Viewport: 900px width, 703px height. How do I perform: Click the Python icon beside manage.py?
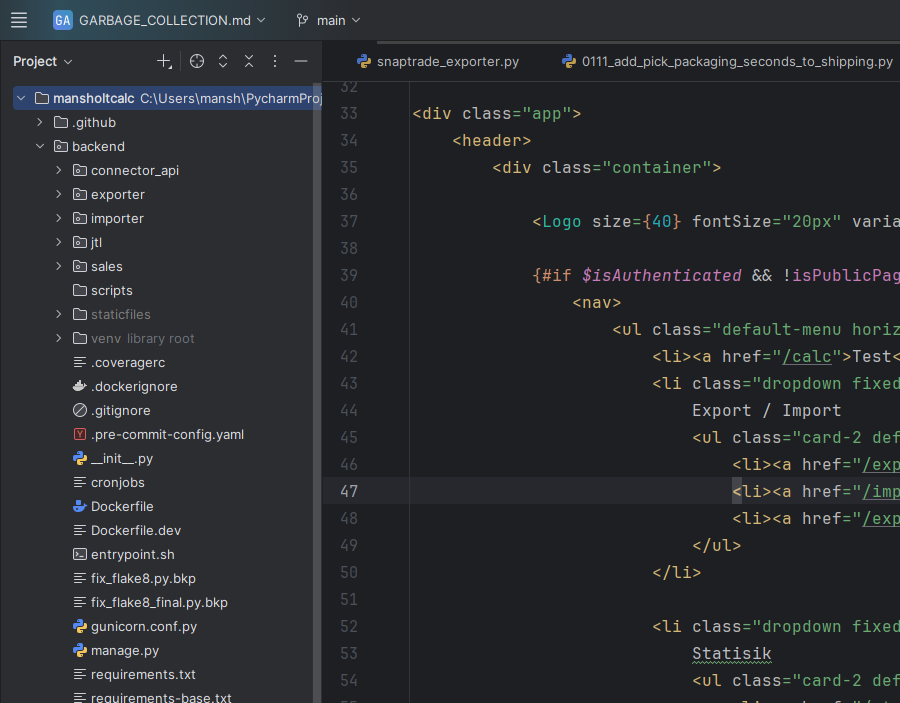pos(78,650)
